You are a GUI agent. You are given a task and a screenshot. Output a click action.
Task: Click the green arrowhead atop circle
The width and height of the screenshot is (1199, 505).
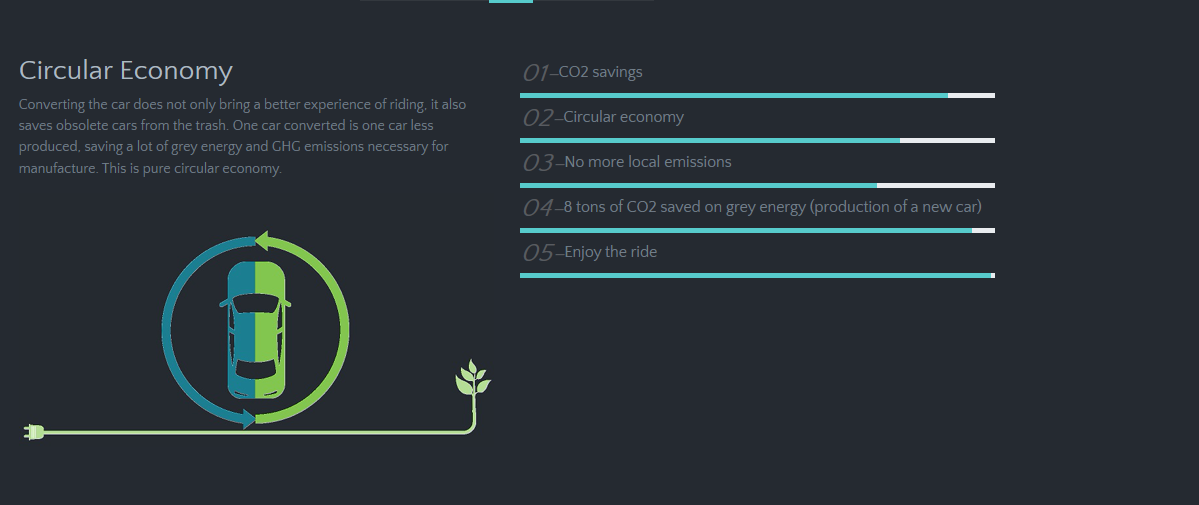(262, 240)
